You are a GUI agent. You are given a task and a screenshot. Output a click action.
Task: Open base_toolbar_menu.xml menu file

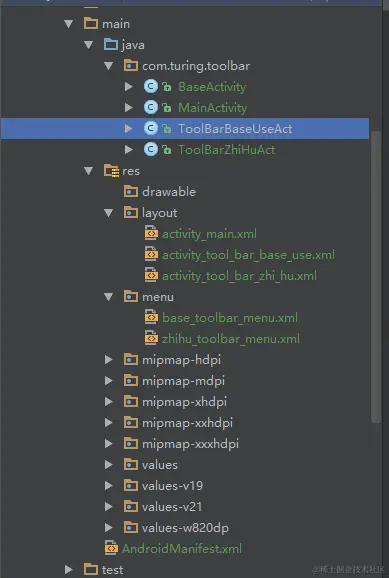[x=230, y=318]
